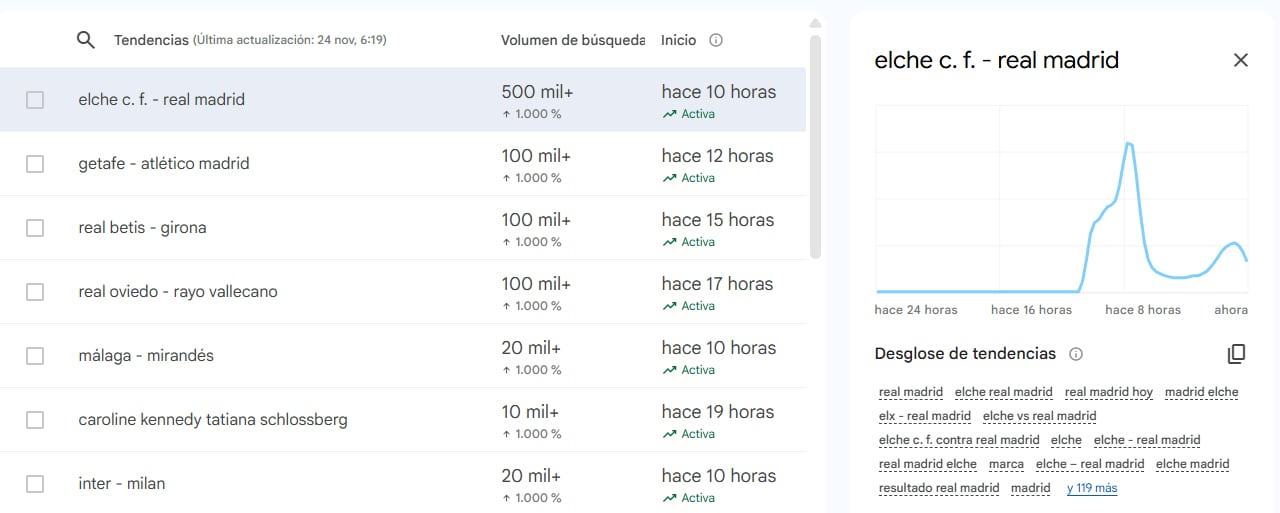Click the search magnifier icon
The height and width of the screenshot is (513, 1280).
click(x=86, y=40)
